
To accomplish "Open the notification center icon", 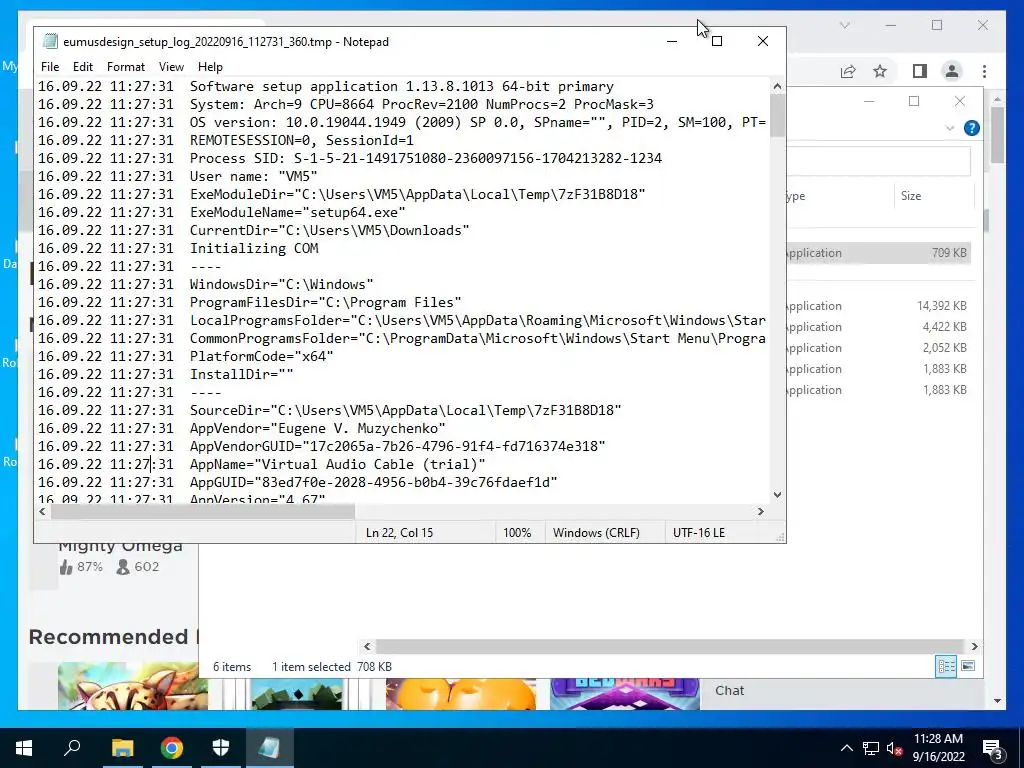I will 993,749.
